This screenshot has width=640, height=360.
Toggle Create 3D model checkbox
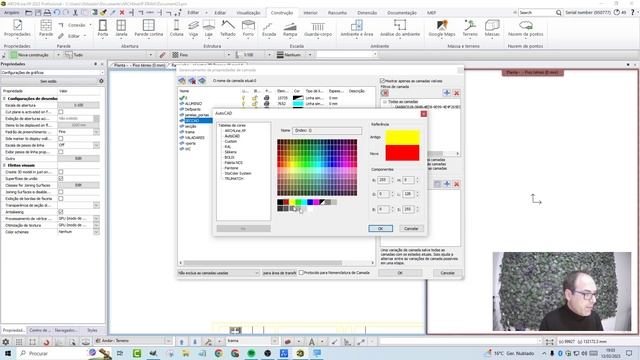[61, 172]
